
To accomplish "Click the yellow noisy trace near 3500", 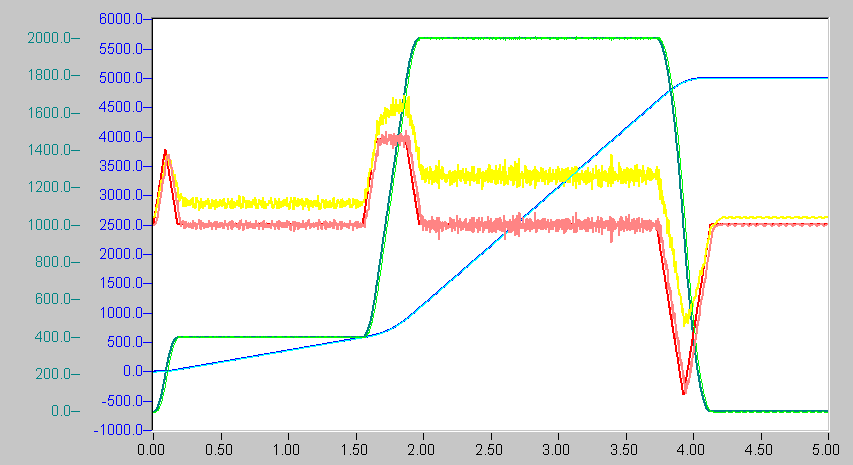I will 539,176.
